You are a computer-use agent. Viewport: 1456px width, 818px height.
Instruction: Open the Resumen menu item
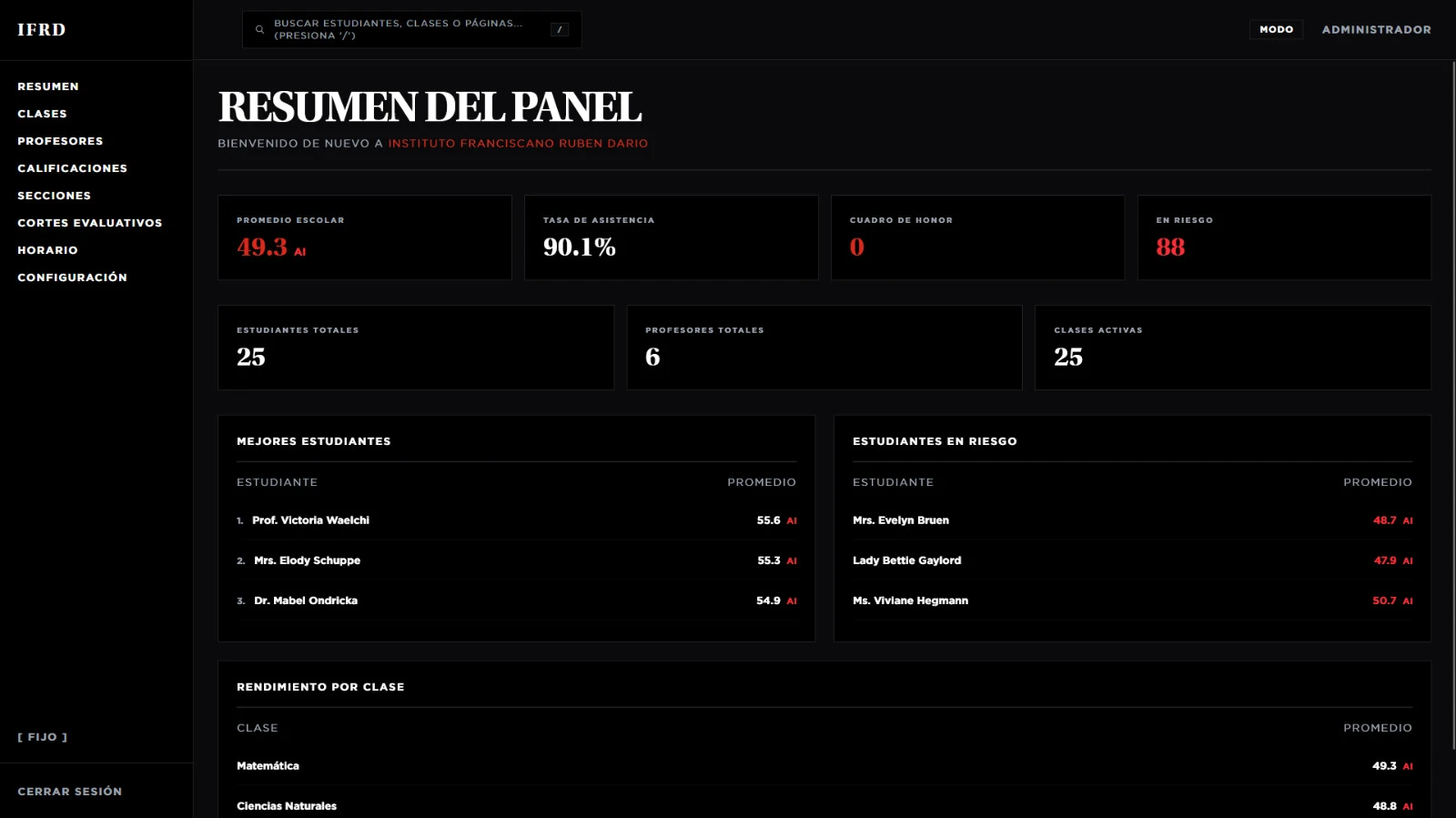(48, 86)
